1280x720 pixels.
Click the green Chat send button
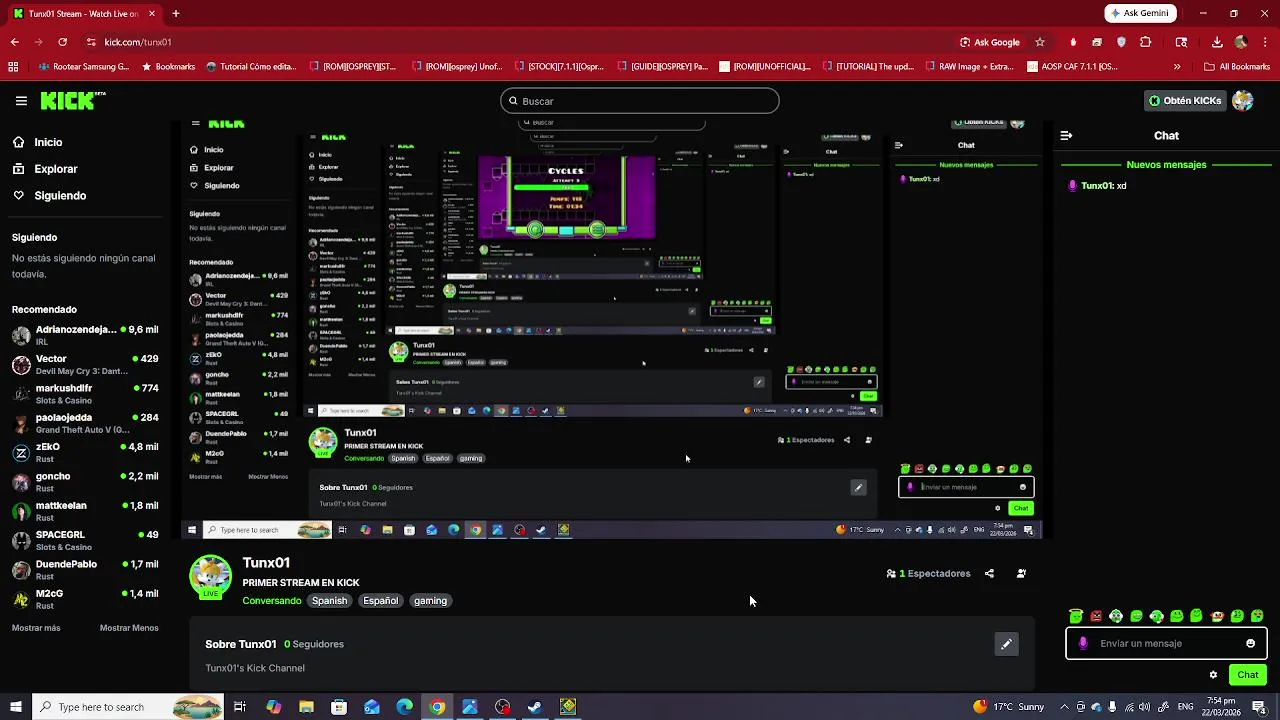click(x=1247, y=675)
